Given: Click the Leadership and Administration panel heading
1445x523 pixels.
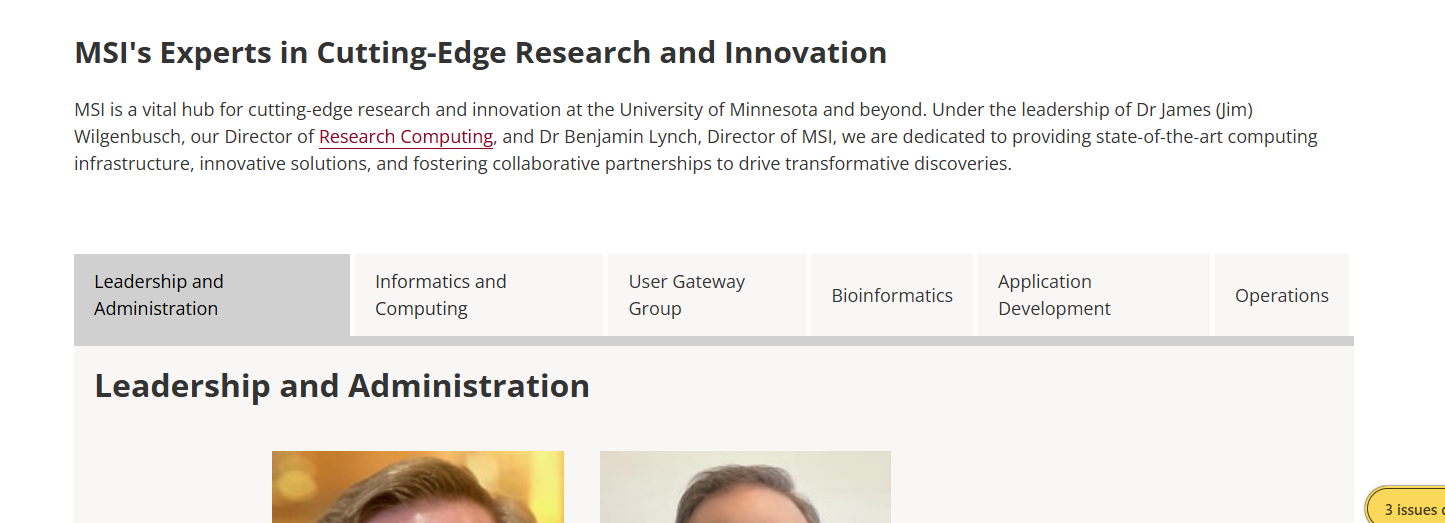Looking at the screenshot, I should 341,386.
